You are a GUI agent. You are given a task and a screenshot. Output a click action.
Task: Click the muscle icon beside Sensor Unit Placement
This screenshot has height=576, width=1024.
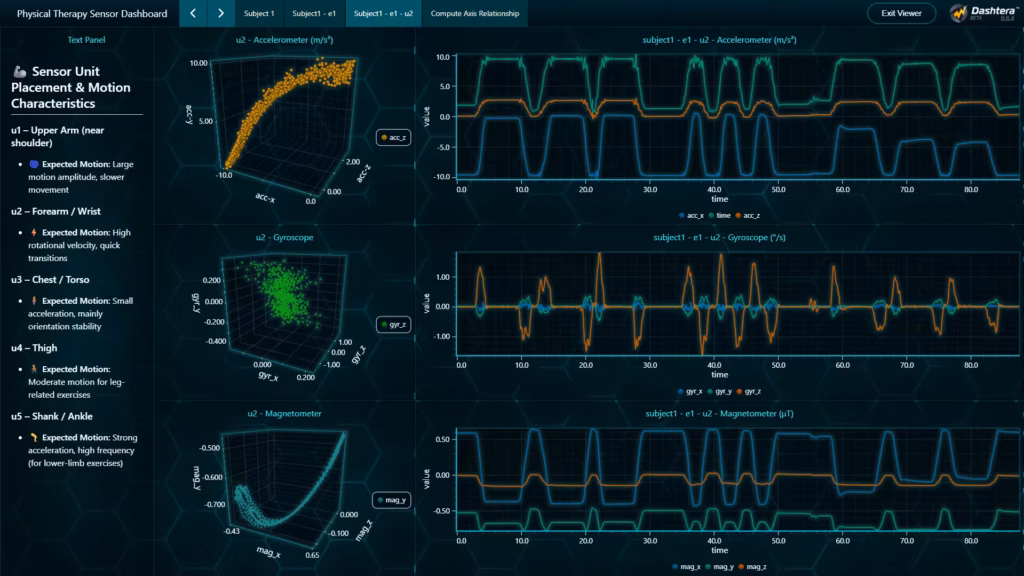coord(20,71)
